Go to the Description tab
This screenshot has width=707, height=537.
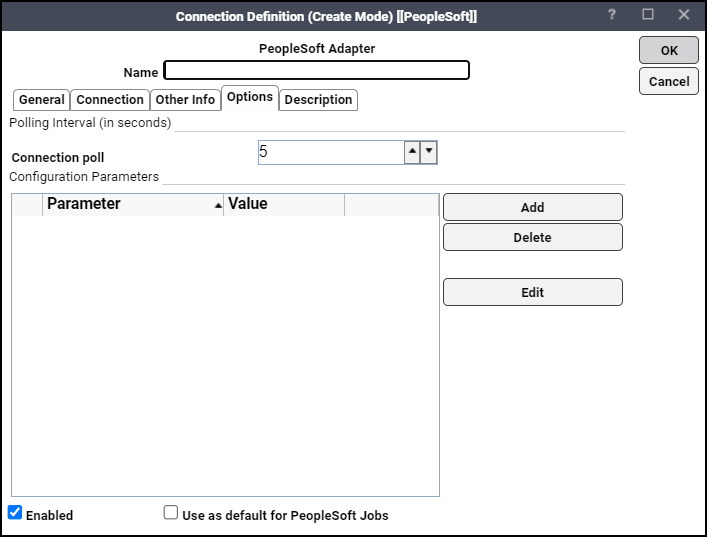click(x=318, y=100)
